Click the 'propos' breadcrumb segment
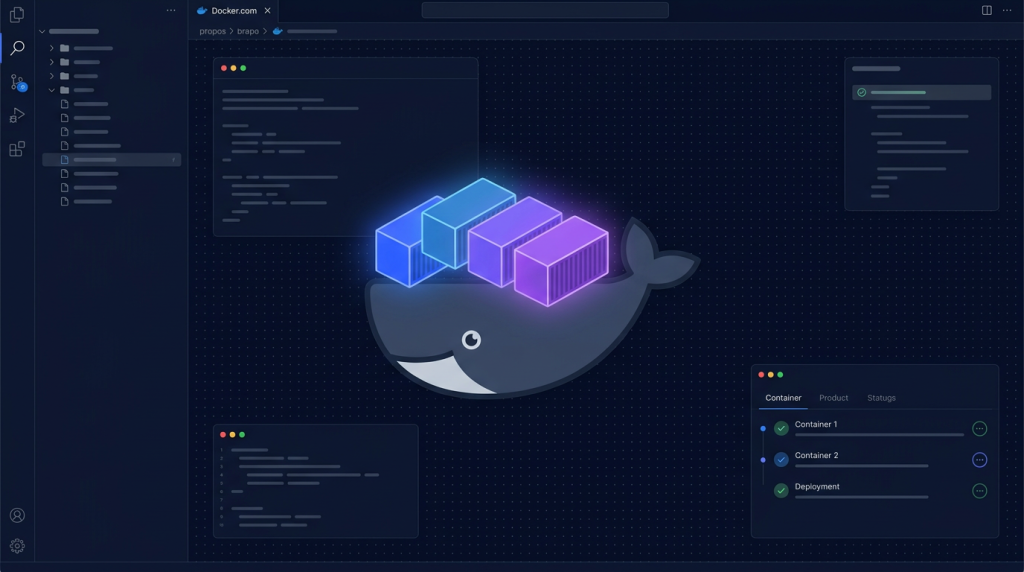The width and height of the screenshot is (1024, 572). pyautogui.click(x=212, y=31)
